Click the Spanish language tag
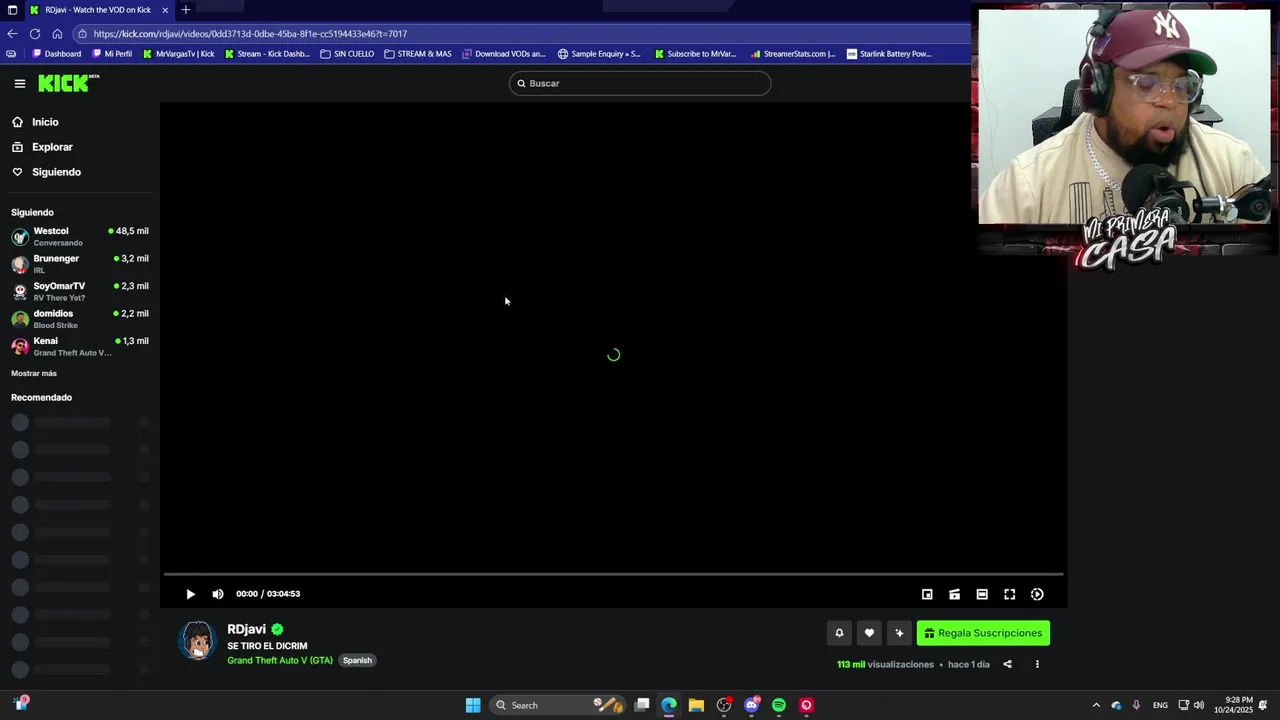 [x=357, y=660]
